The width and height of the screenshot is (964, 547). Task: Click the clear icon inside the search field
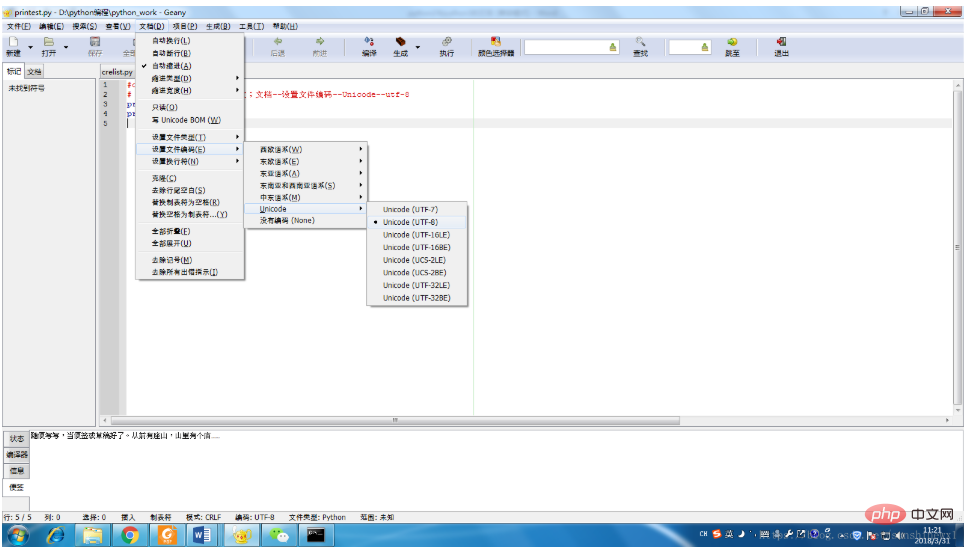click(612, 47)
